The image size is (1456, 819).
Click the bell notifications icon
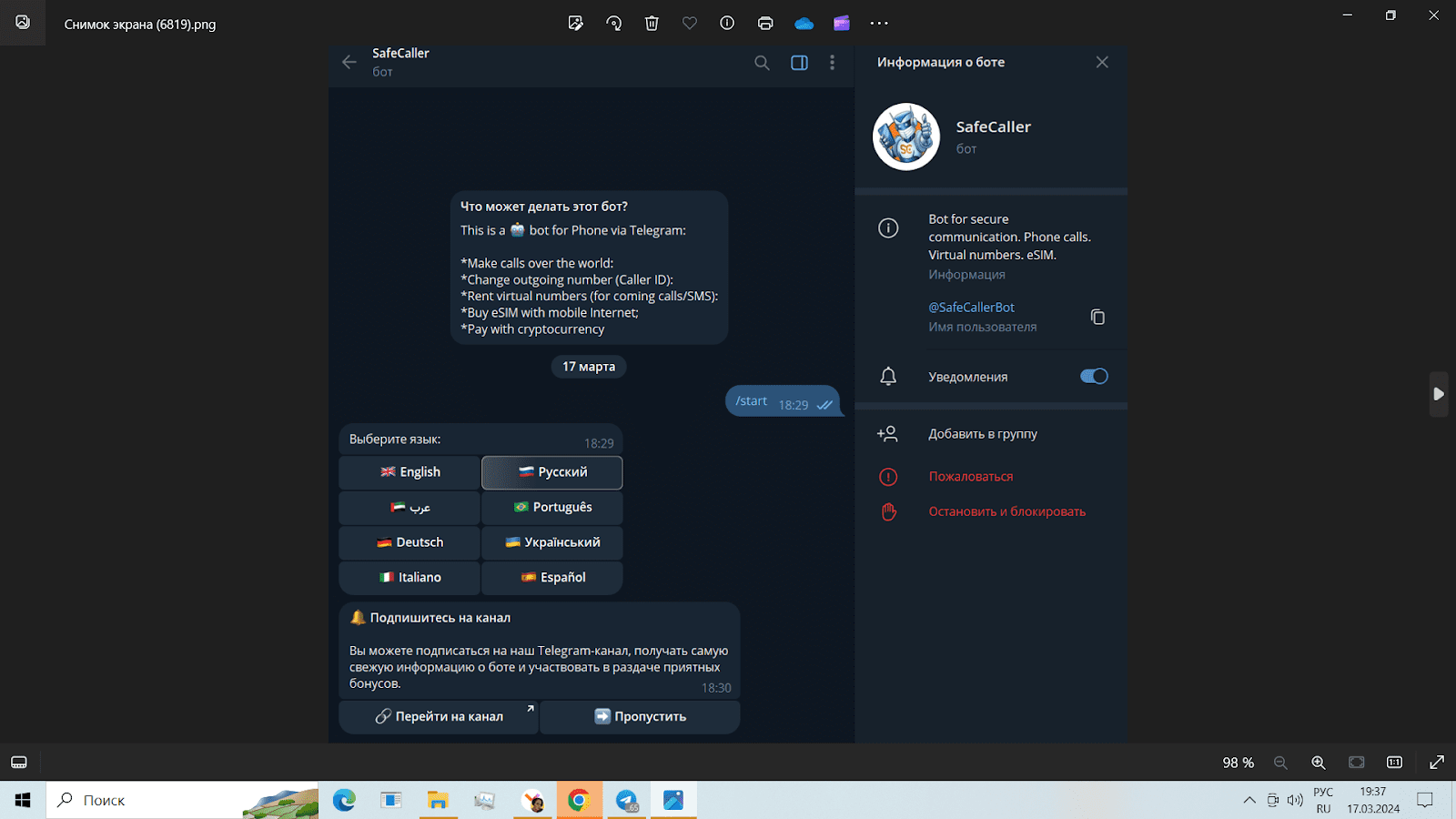(x=888, y=377)
